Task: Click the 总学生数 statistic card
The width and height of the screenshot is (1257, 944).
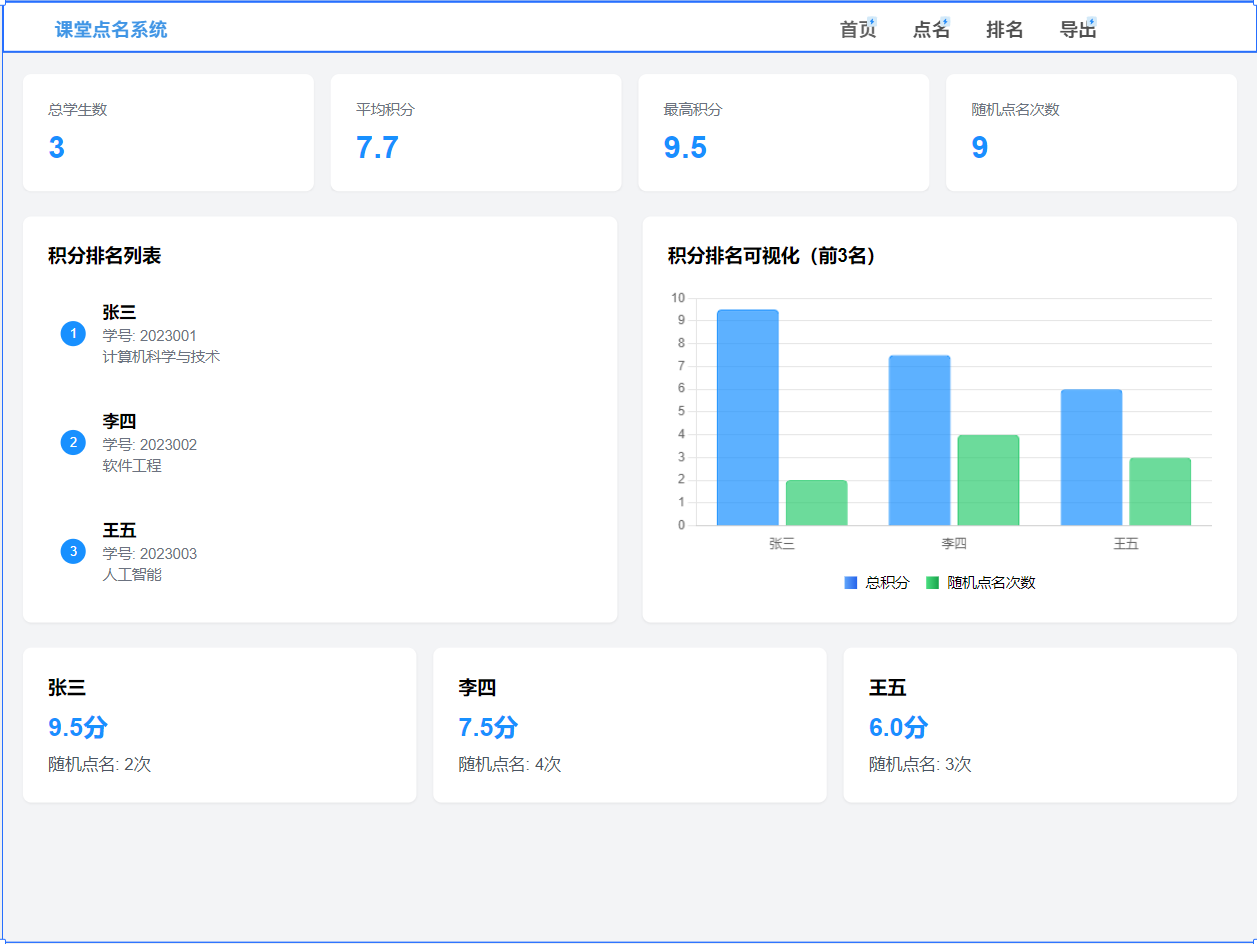Action: click(167, 131)
